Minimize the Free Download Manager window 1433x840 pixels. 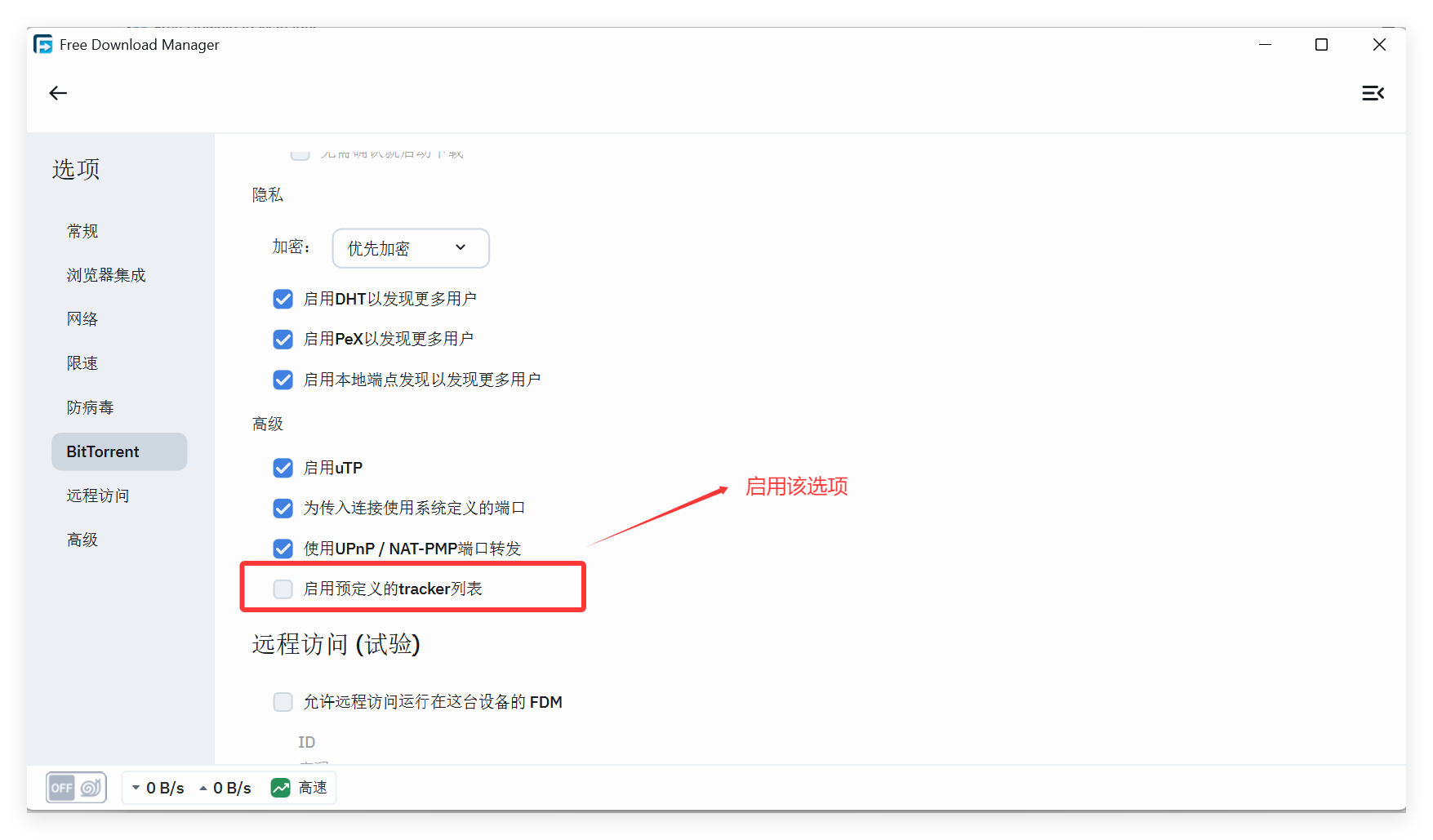[1265, 45]
